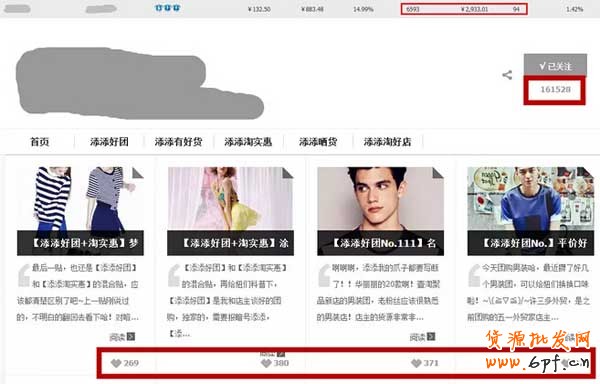
Task: Like the first post with 269 hearts
Action: pos(125,363)
